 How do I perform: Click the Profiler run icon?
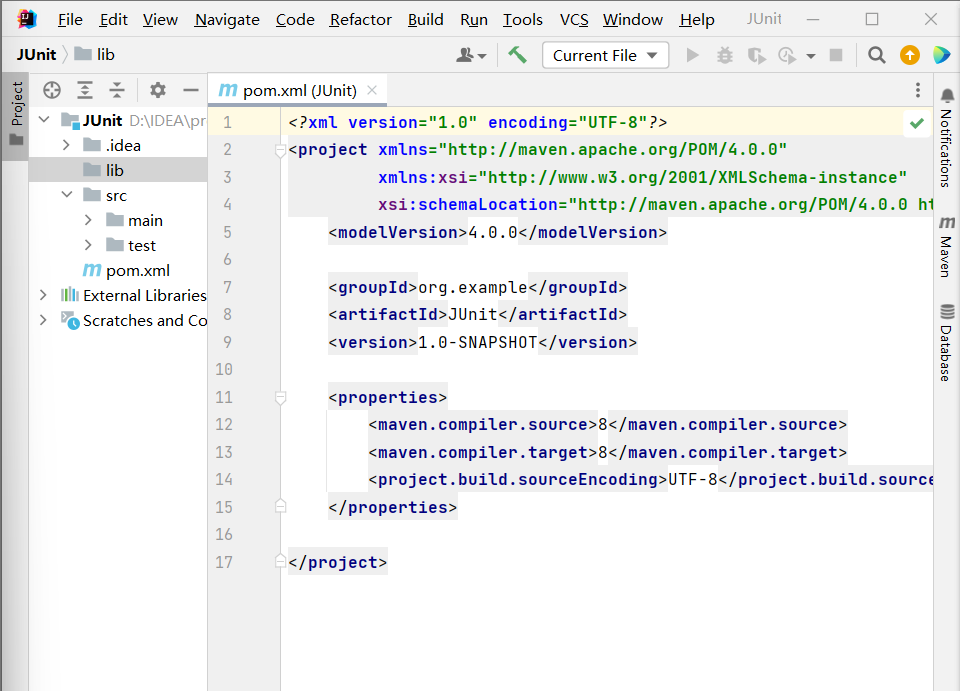[787, 56]
